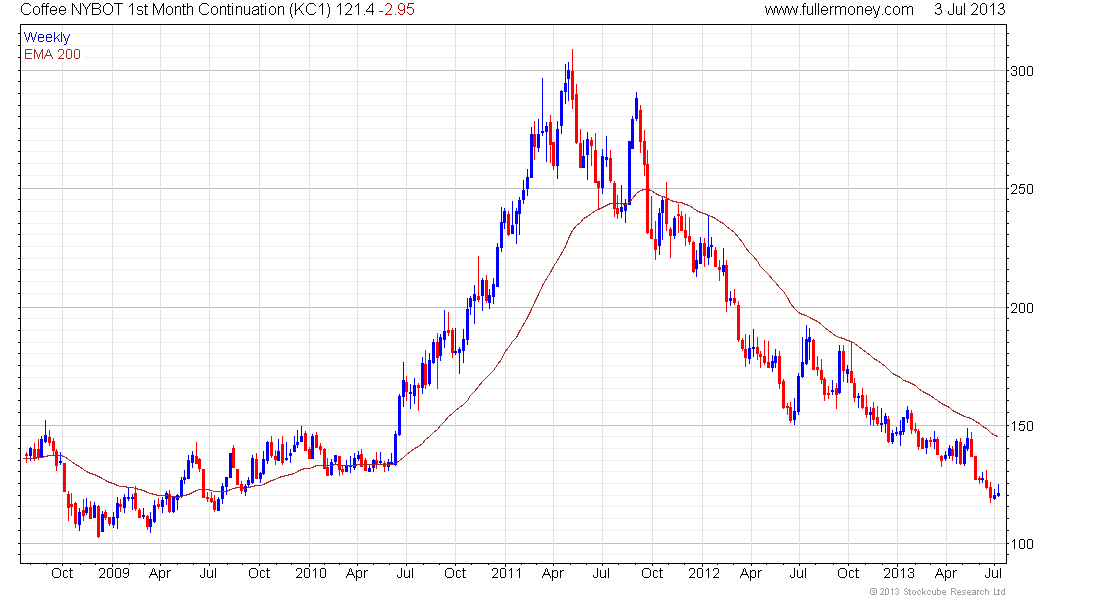Select the 2009 year marker on time axis
The width and height of the screenshot is (1100, 600).
point(114,574)
